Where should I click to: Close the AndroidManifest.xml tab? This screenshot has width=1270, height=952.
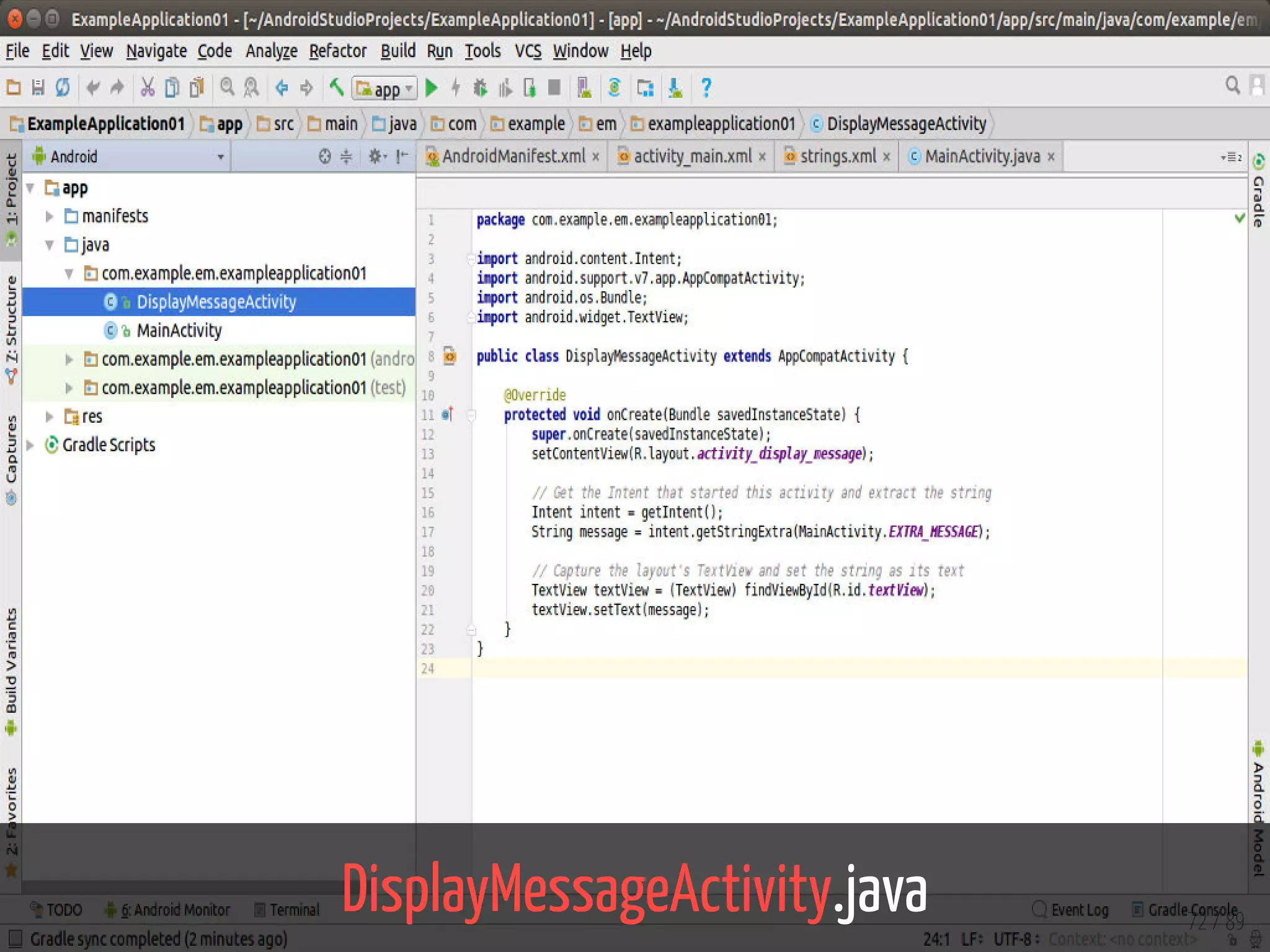click(x=595, y=157)
